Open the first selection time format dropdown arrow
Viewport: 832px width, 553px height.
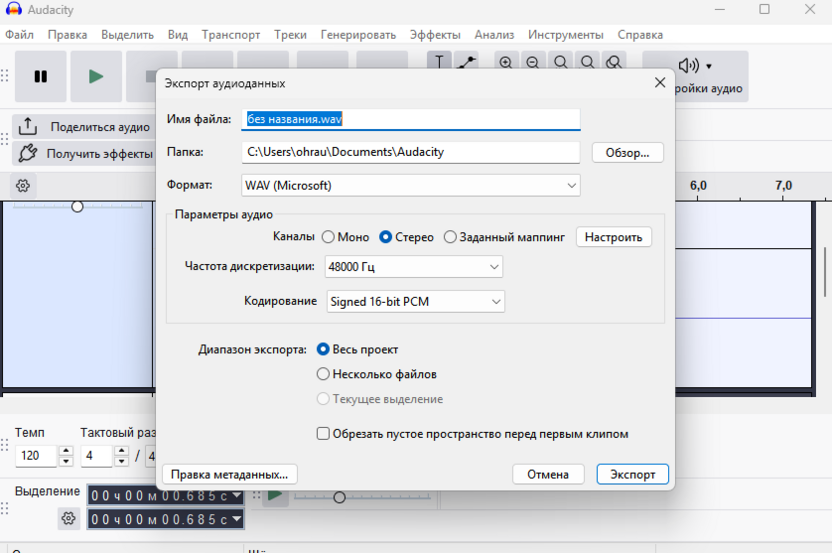237,495
